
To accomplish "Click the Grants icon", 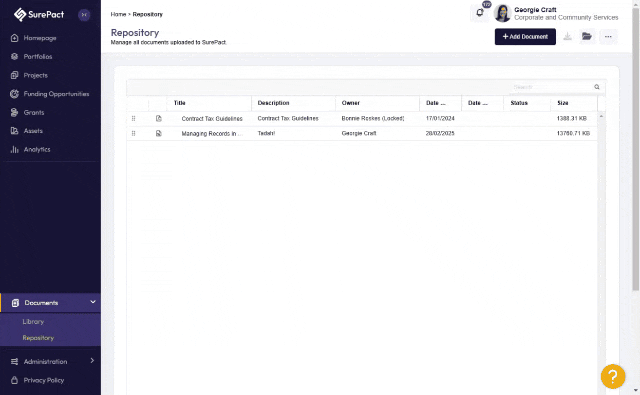I will click(x=15, y=112).
